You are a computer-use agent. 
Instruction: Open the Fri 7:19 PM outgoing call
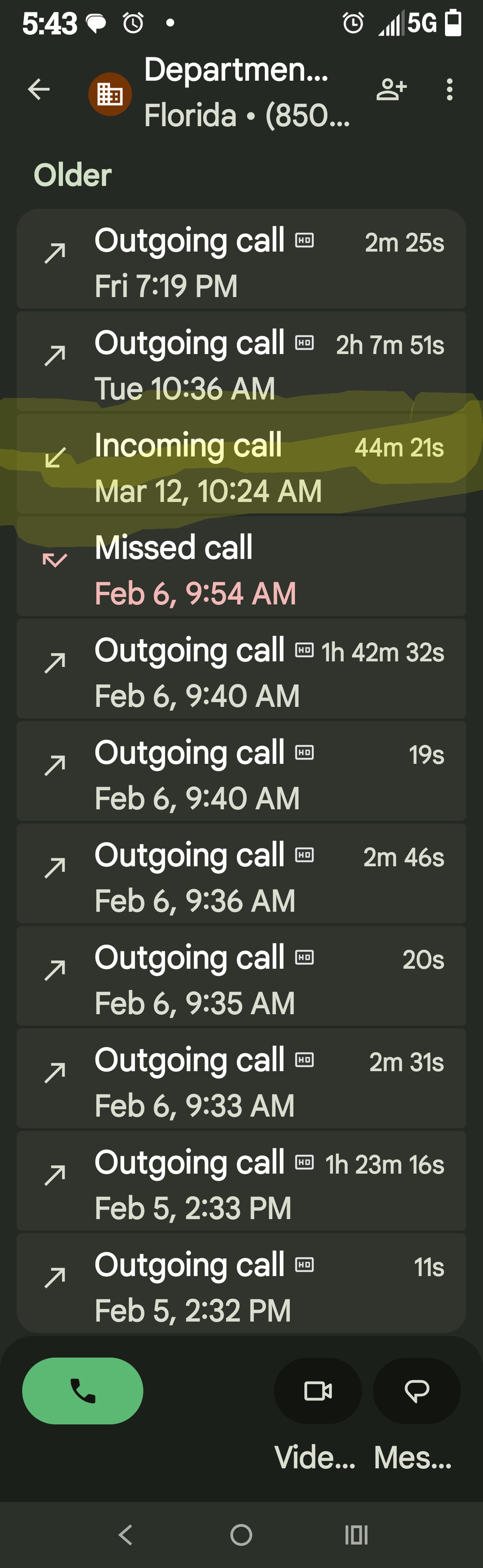[241, 261]
